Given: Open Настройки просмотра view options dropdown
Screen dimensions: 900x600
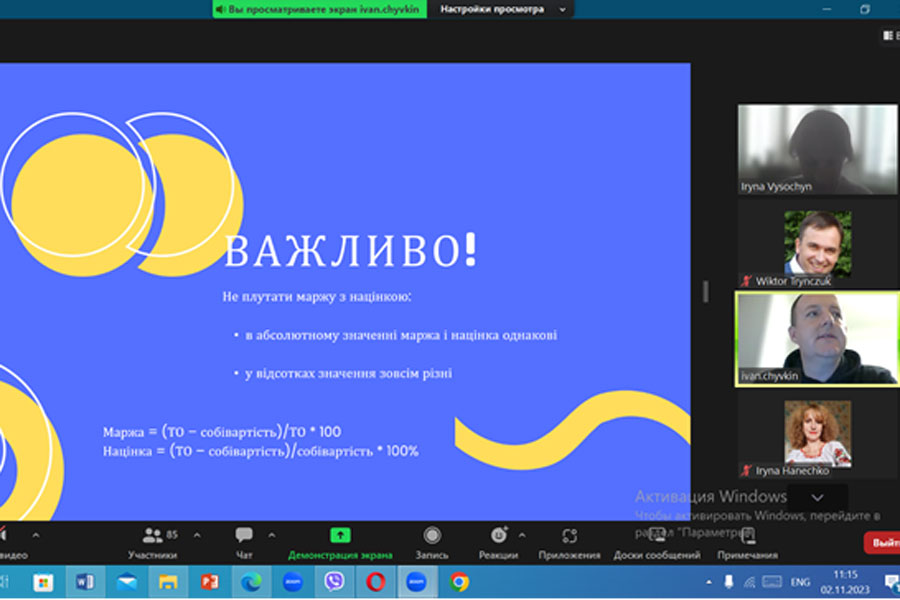Looking at the screenshot, I should click(503, 9).
